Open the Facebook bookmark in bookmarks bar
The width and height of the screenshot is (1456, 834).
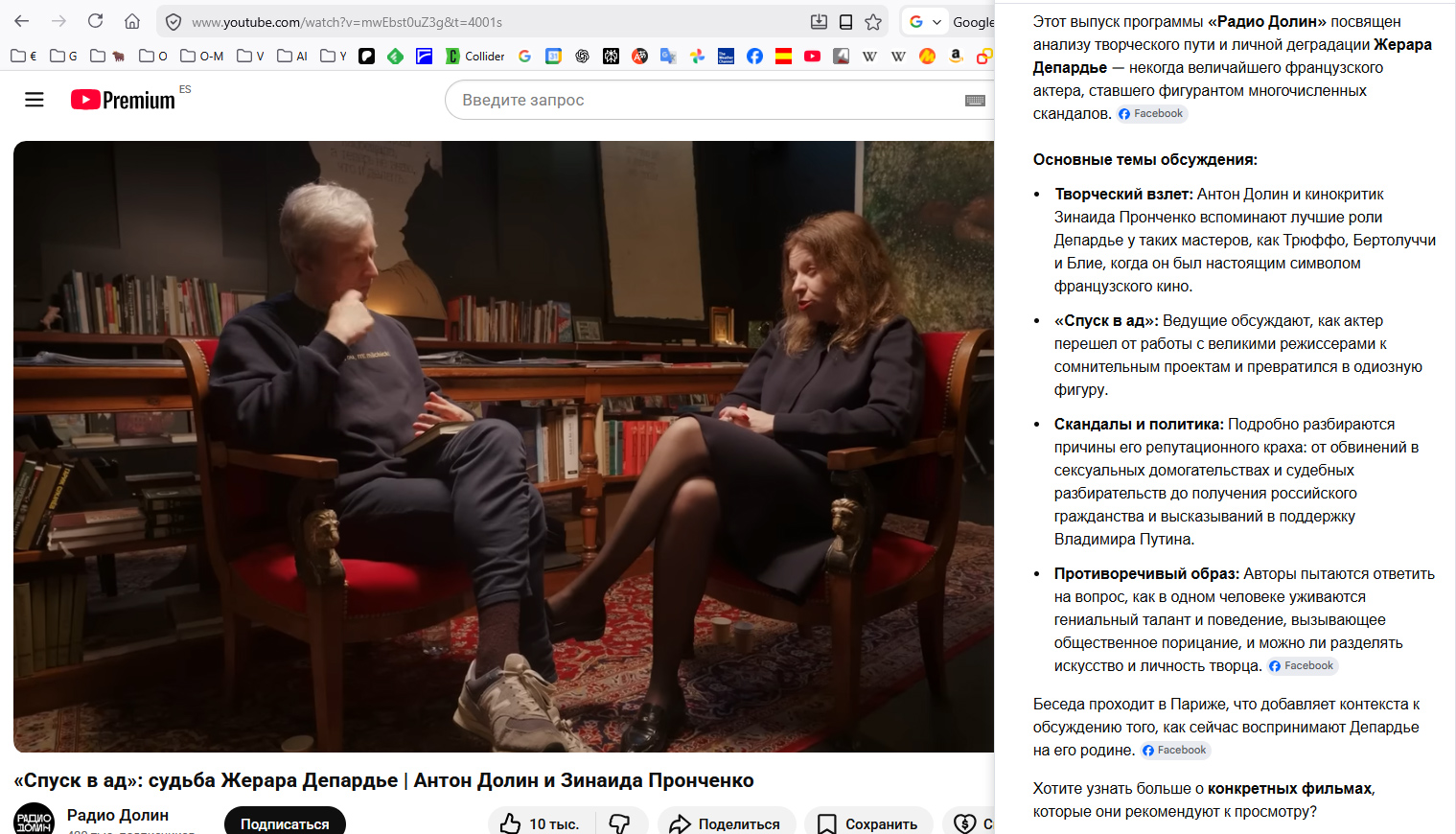click(754, 56)
